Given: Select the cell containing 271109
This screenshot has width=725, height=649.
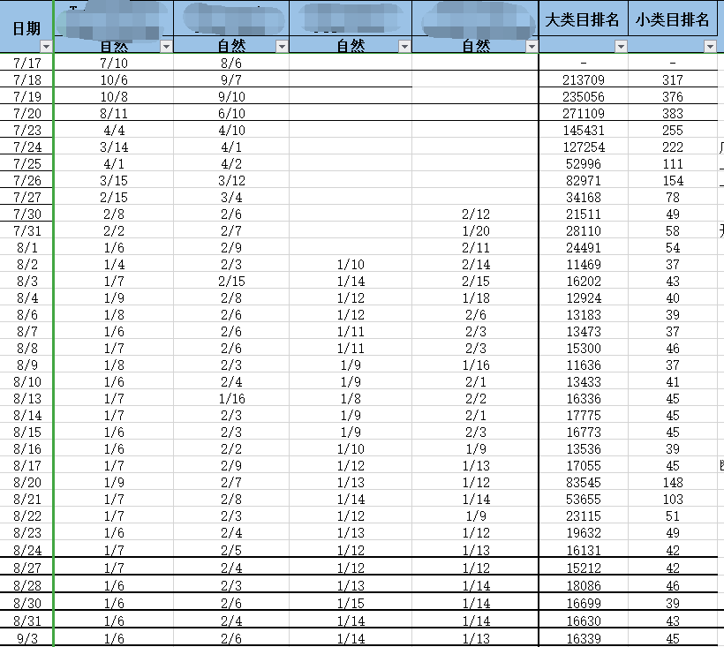Looking at the screenshot, I should coord(583,114).
